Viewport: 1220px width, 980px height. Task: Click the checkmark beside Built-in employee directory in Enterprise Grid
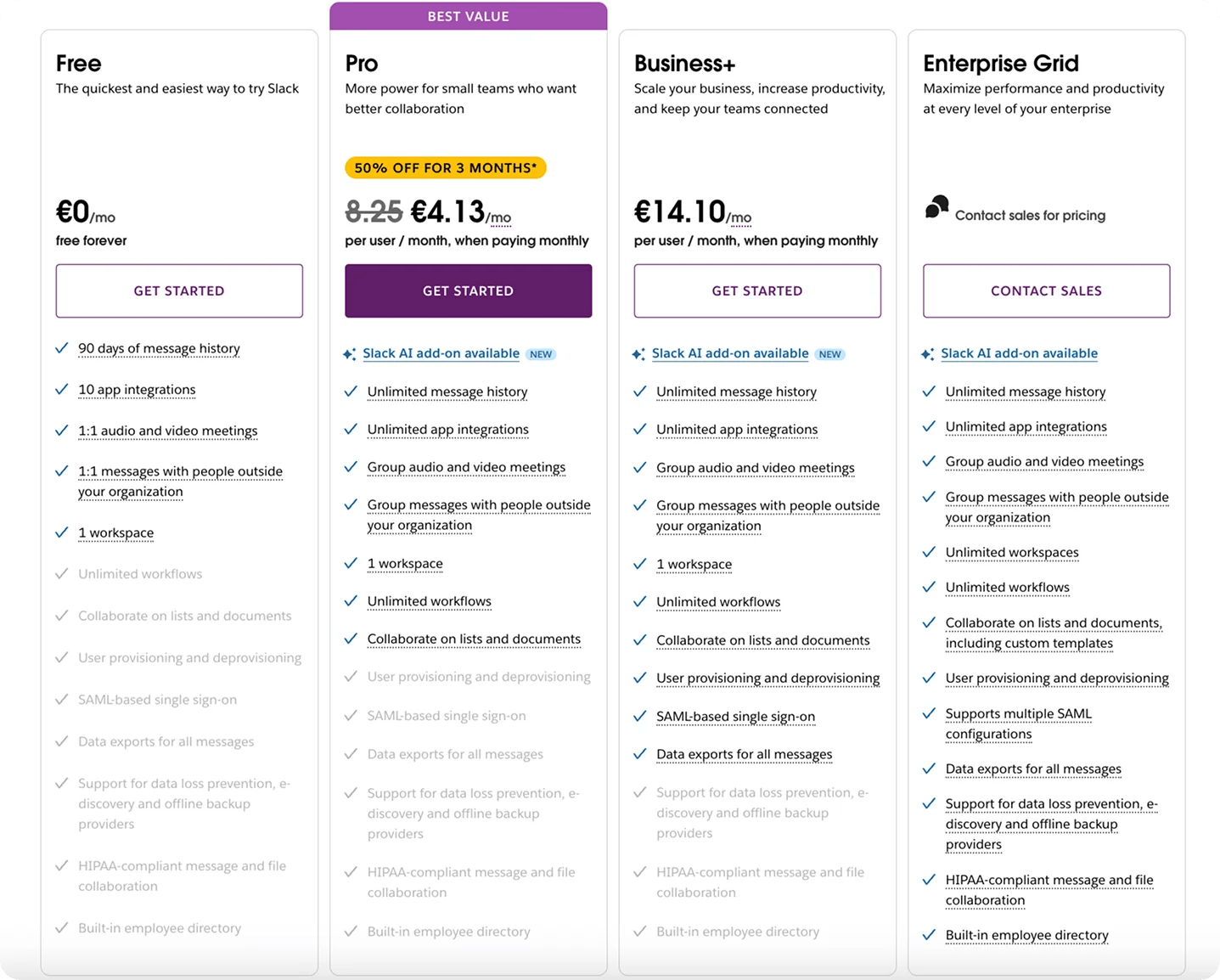[929, 935]
